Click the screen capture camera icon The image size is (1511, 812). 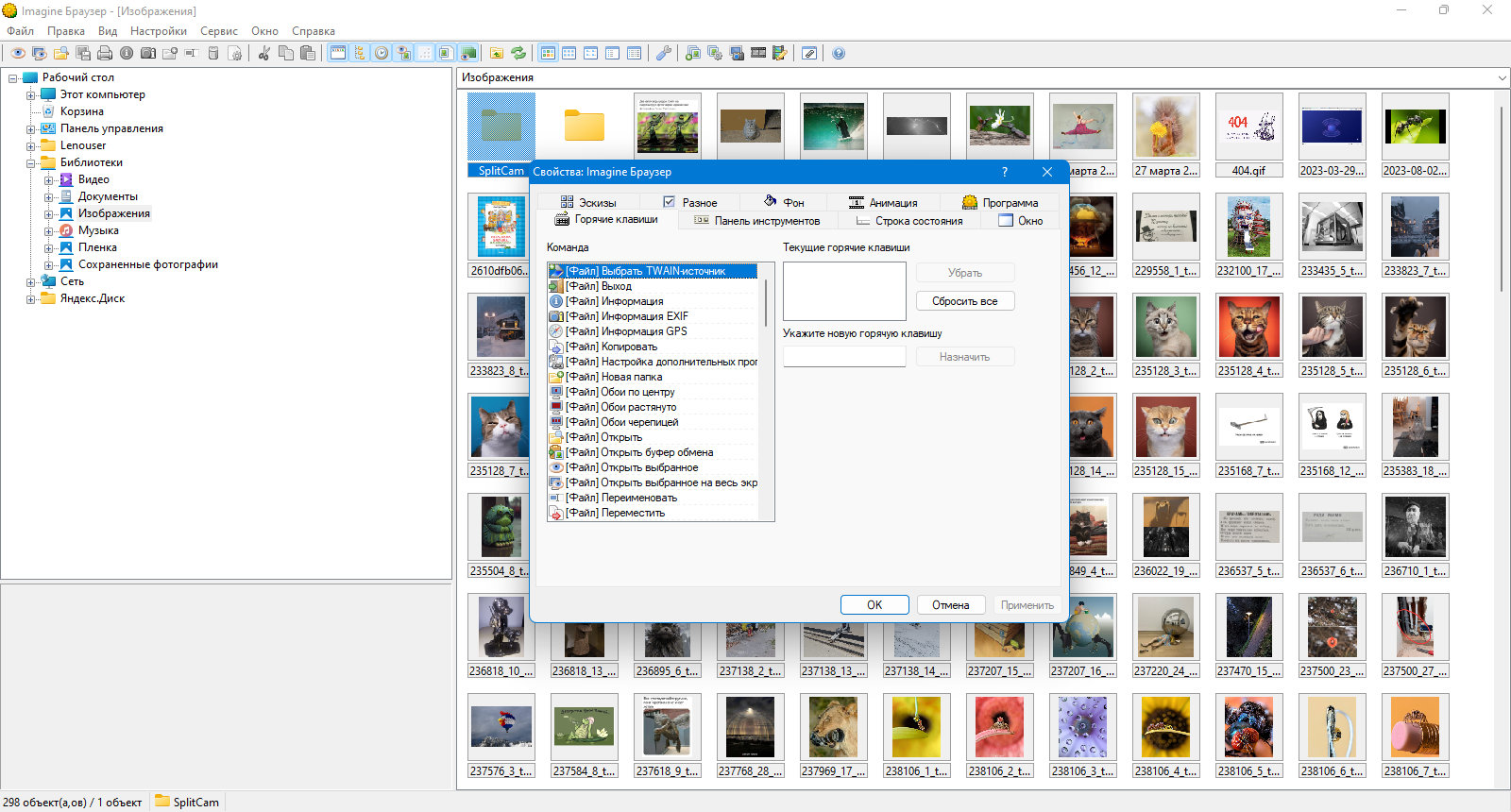point(737,53)
